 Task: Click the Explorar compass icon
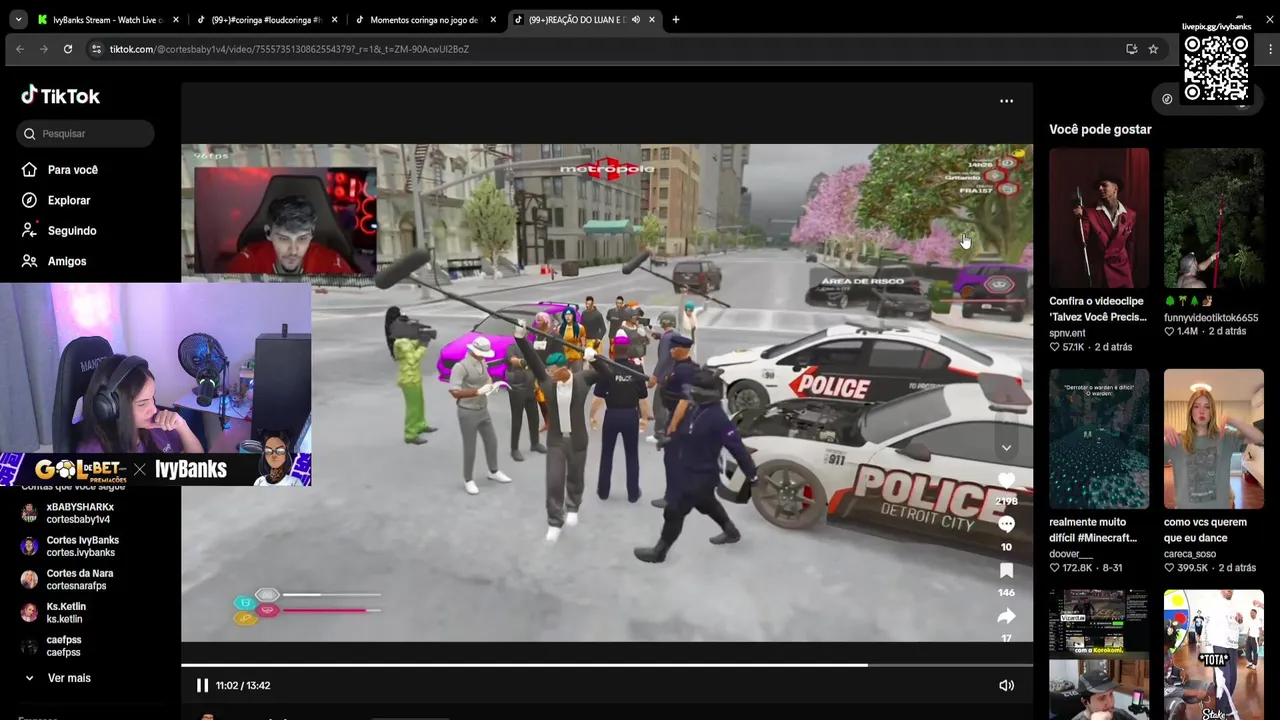[x=29, y=200]
